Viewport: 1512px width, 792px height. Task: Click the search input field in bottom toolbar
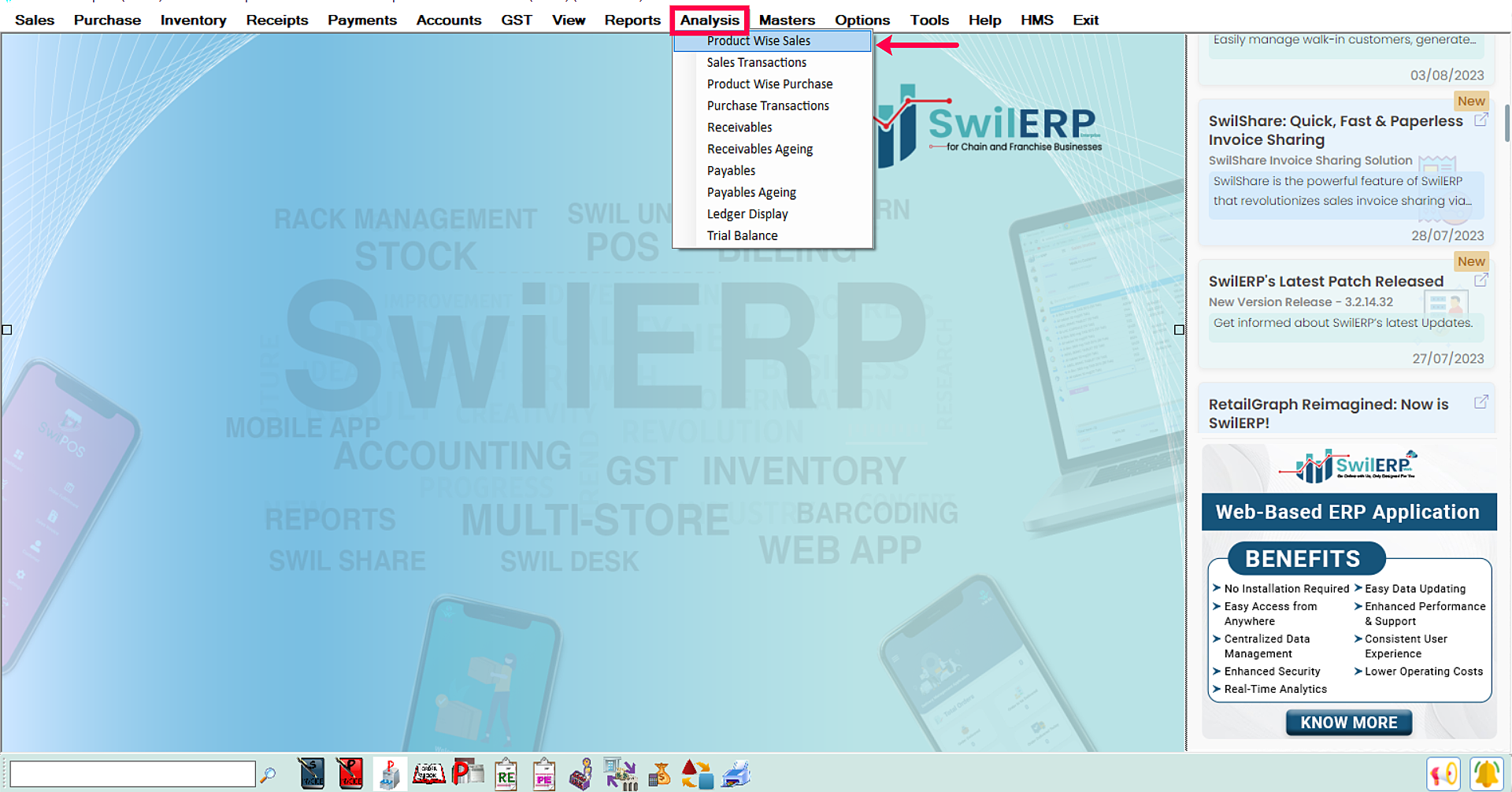[132, 774]
